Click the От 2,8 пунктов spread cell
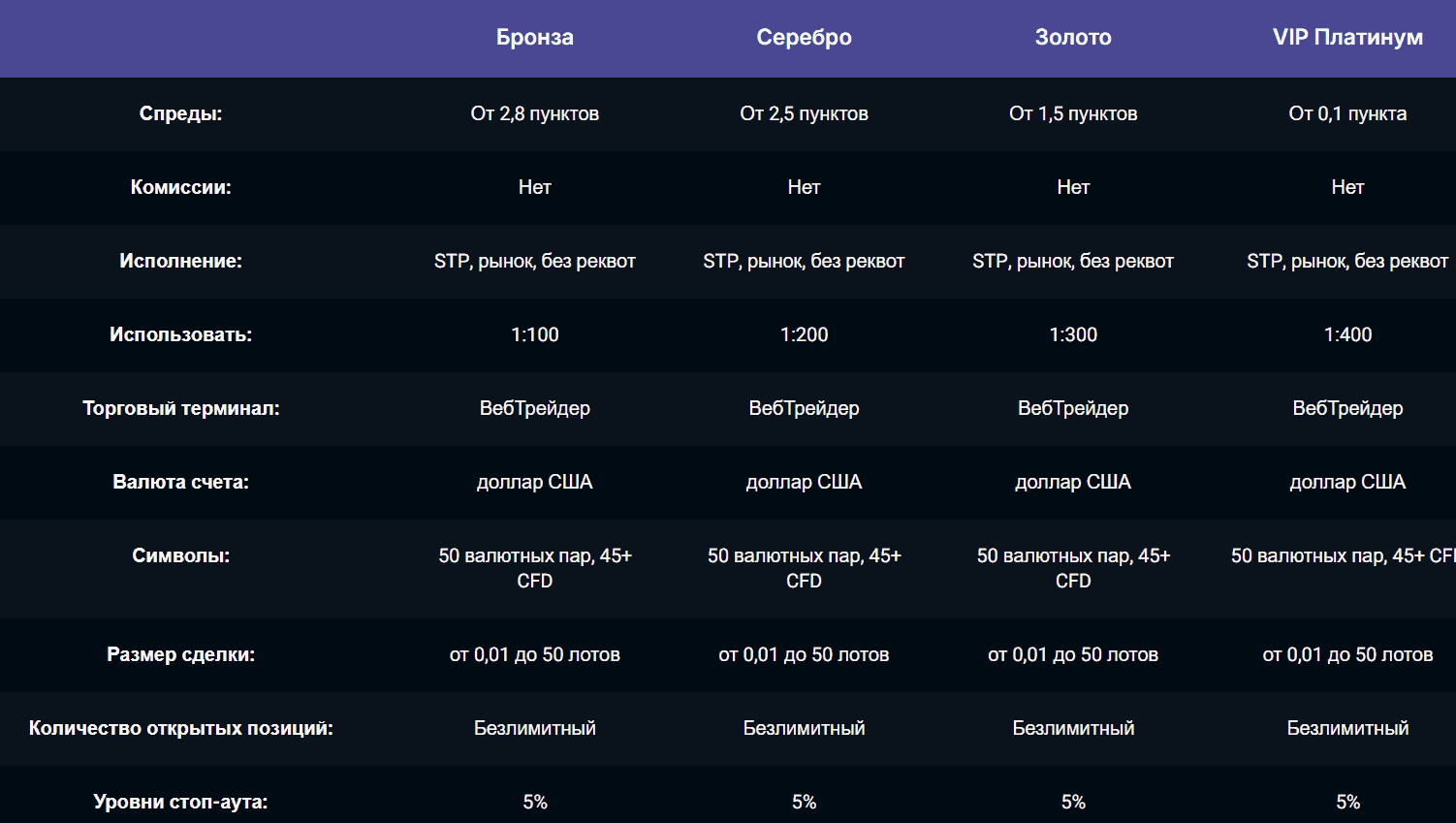1456x823 pixels. [x=534, y=113]
